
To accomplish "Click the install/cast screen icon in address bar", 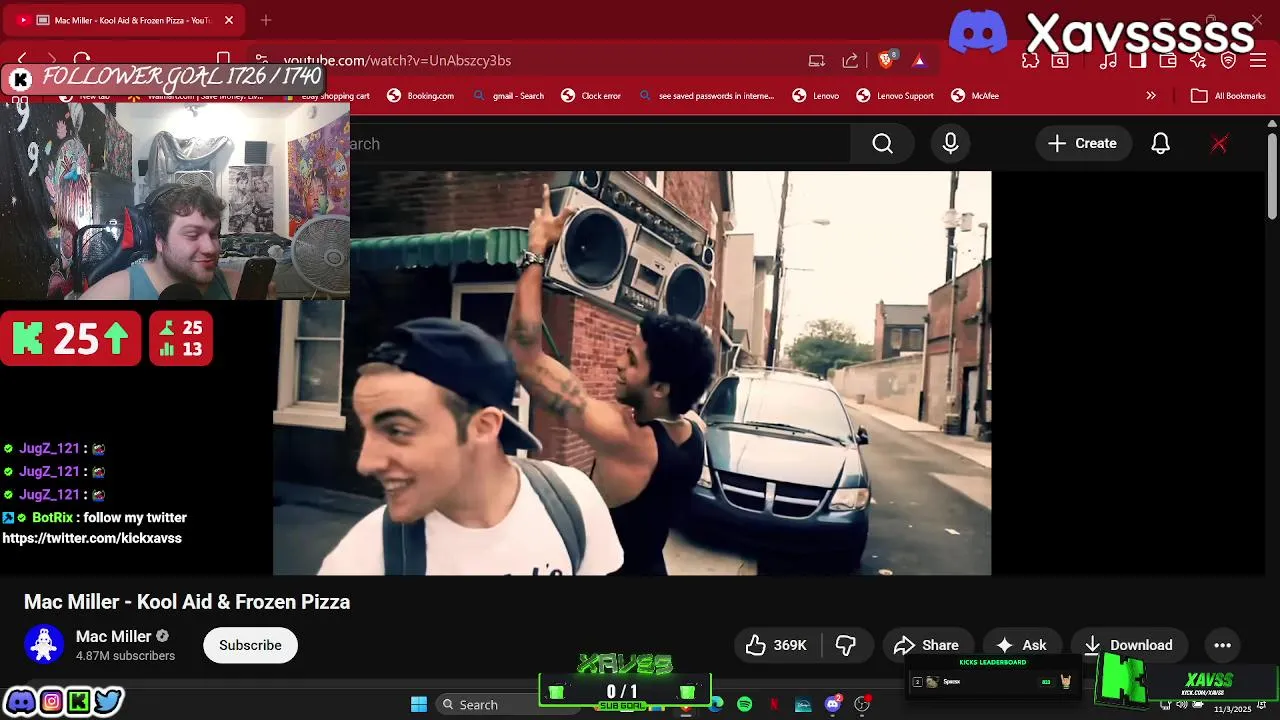I will [x=817, y=60].
